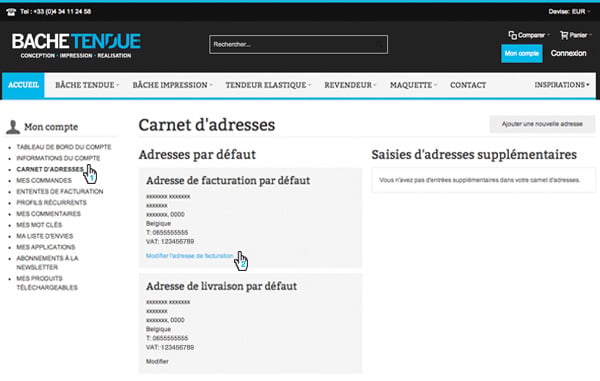Open Ma liste d'envies
Viewport: 600px width, 381px height.
pos(45,236)
